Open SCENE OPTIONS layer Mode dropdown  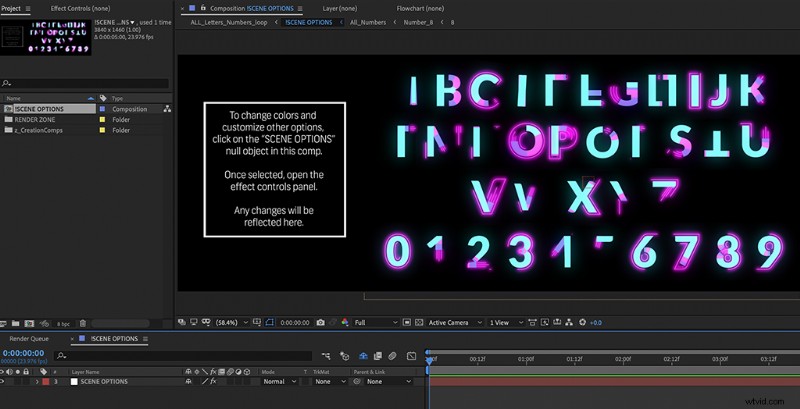click(280, 381)
